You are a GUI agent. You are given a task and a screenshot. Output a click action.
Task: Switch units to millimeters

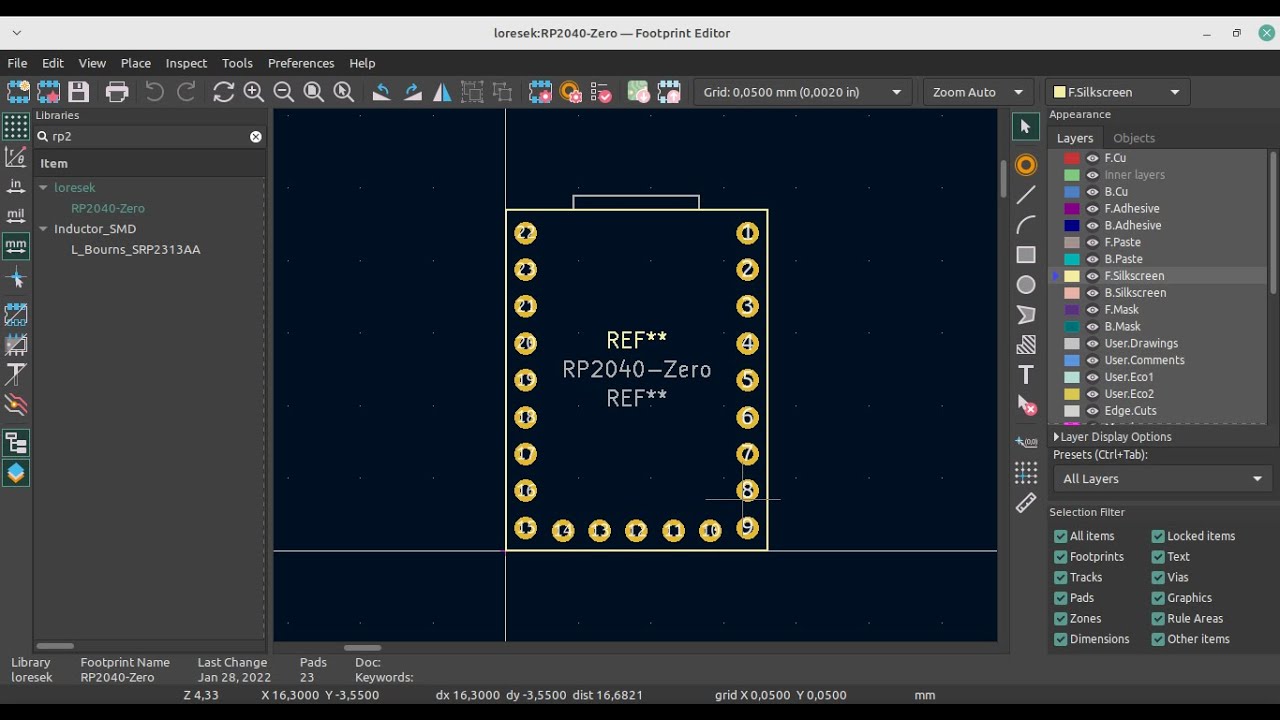tap(16, 245)
